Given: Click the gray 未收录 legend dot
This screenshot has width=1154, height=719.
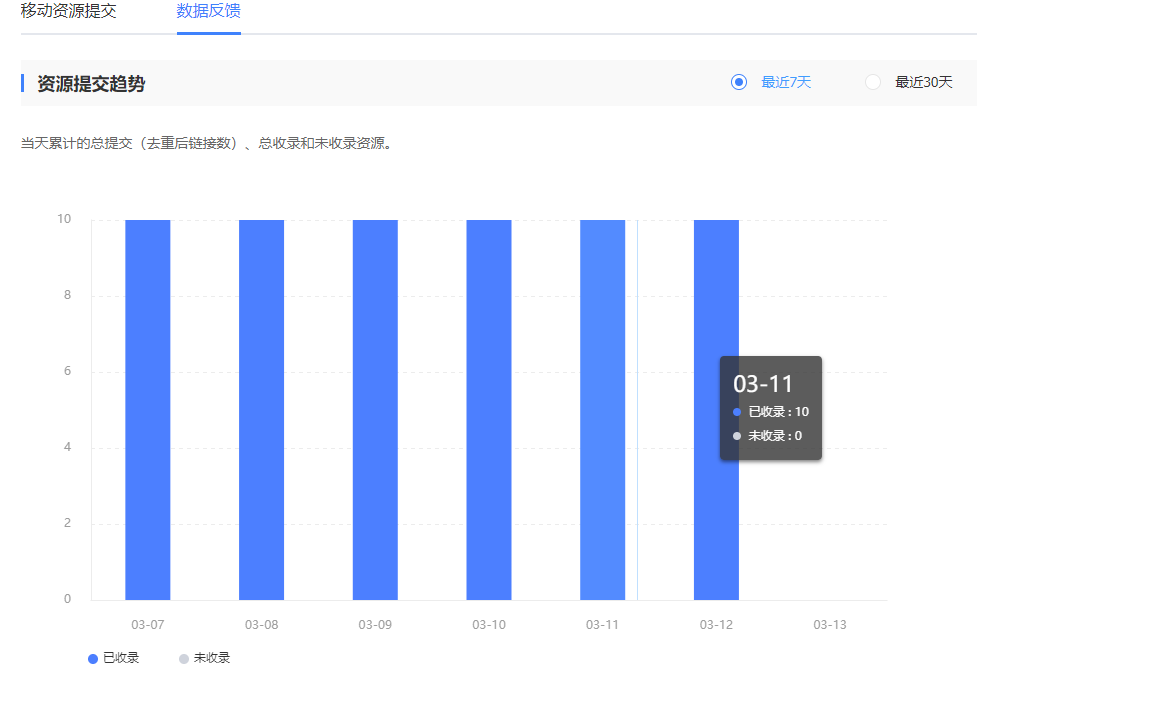Looking at the screenshot, I should tap(182, 657).
